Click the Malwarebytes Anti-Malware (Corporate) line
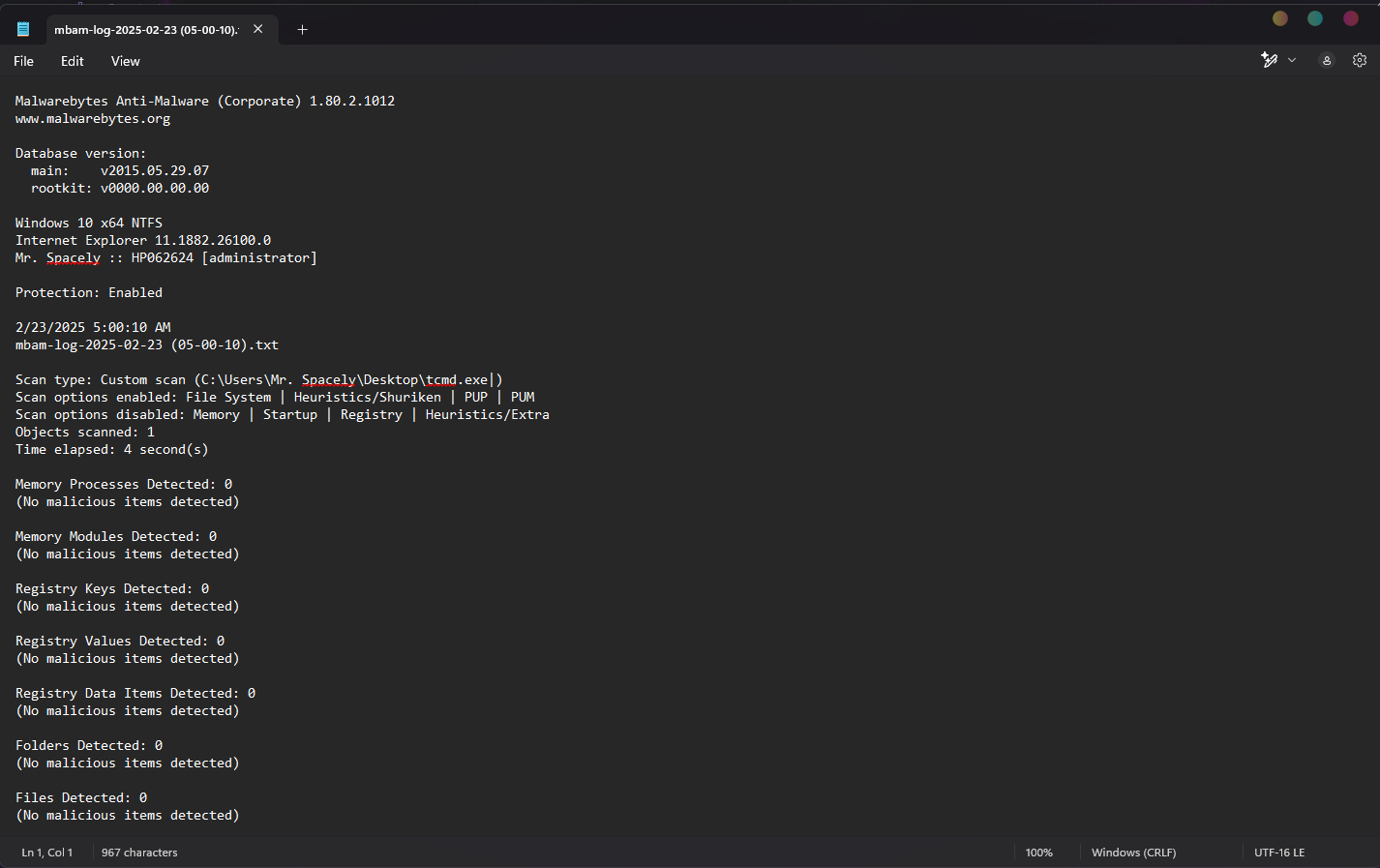The height and width of the screenshot is (868, 1380). click(x=205, y=101)
